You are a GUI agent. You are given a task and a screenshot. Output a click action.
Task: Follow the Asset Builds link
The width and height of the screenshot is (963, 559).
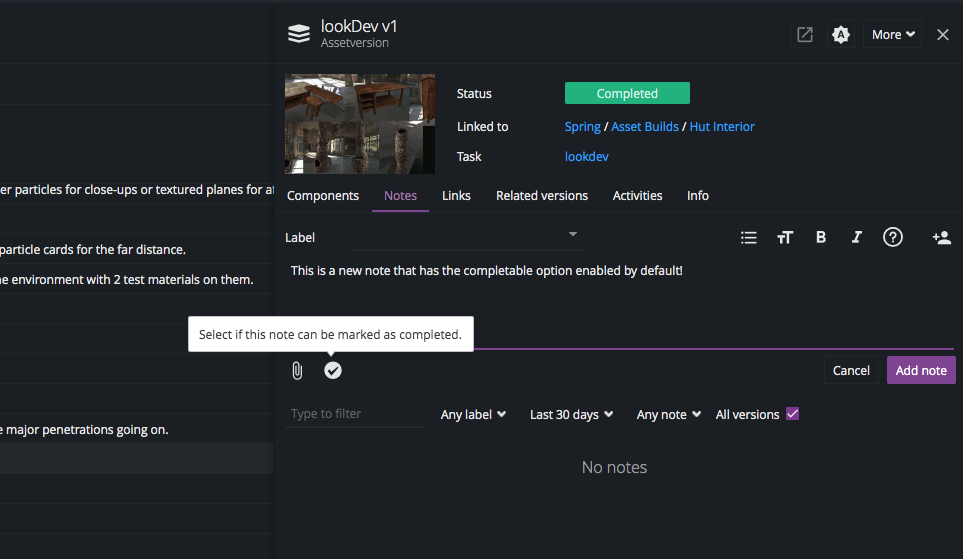click(645, 127)
